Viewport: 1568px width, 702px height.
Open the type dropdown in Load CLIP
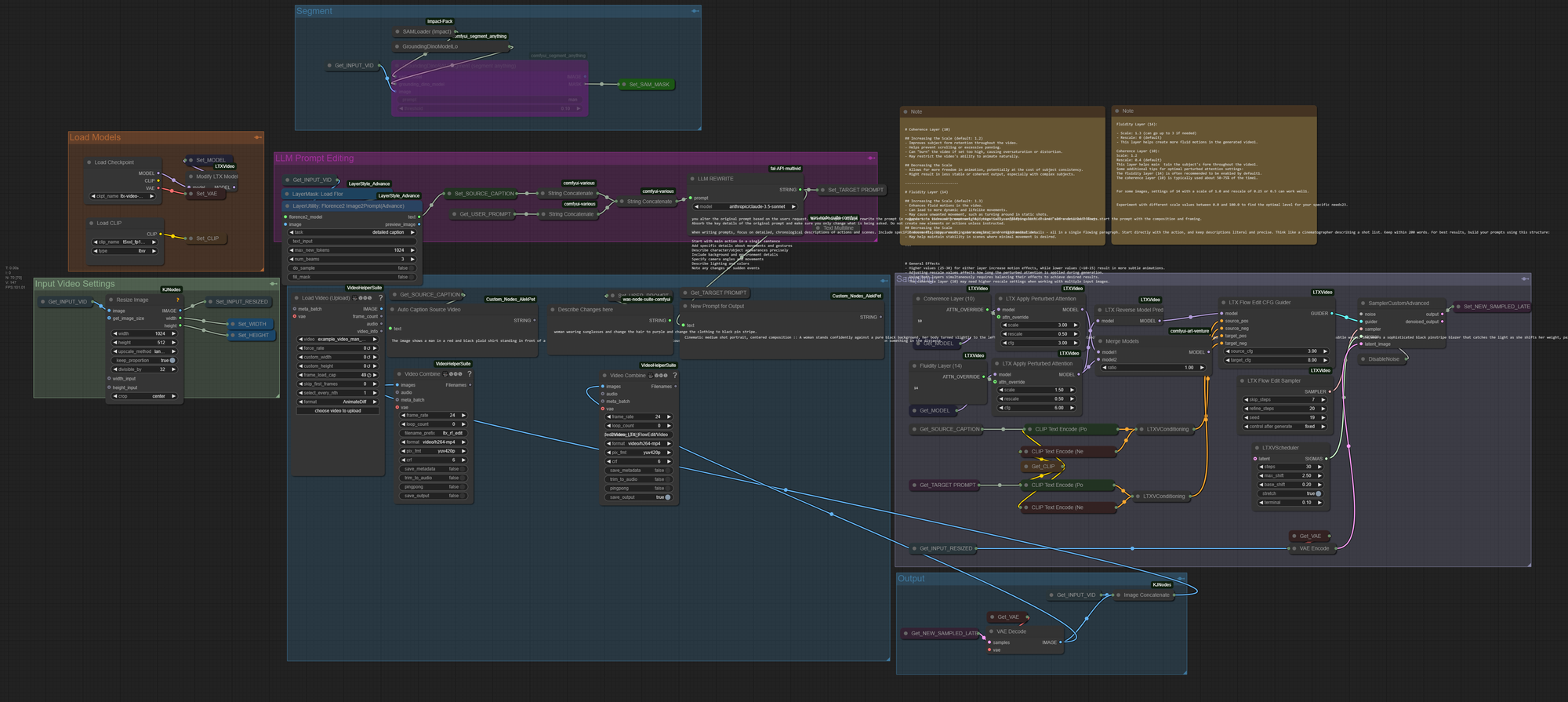[125, 251]
